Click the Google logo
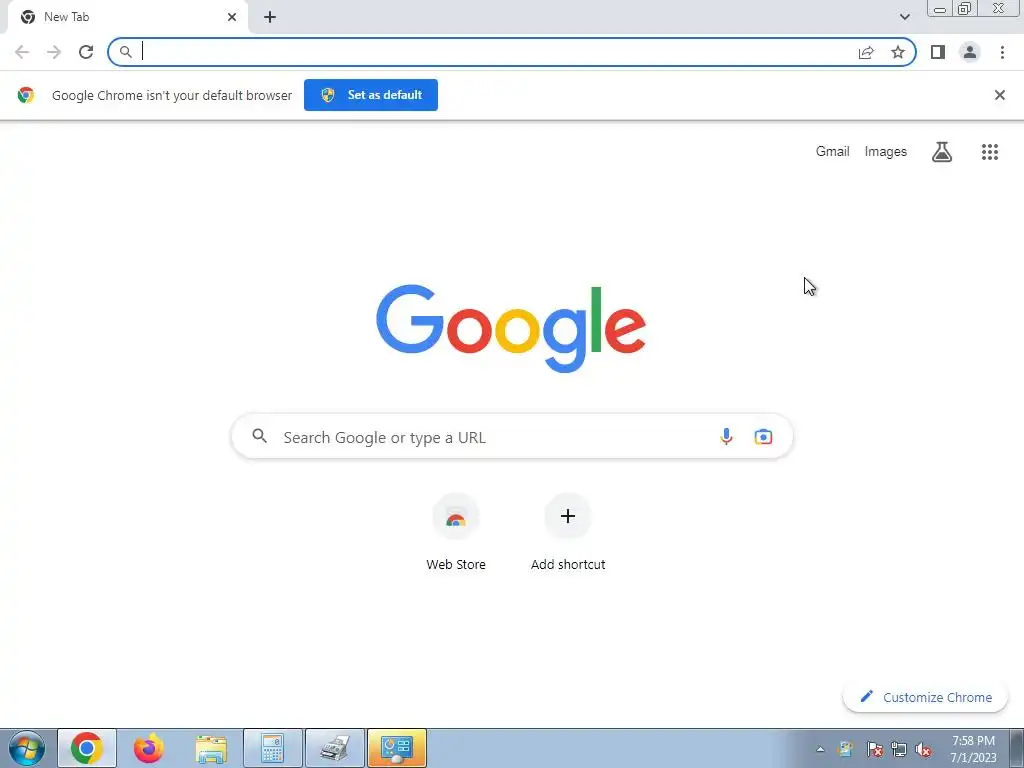 511,328
